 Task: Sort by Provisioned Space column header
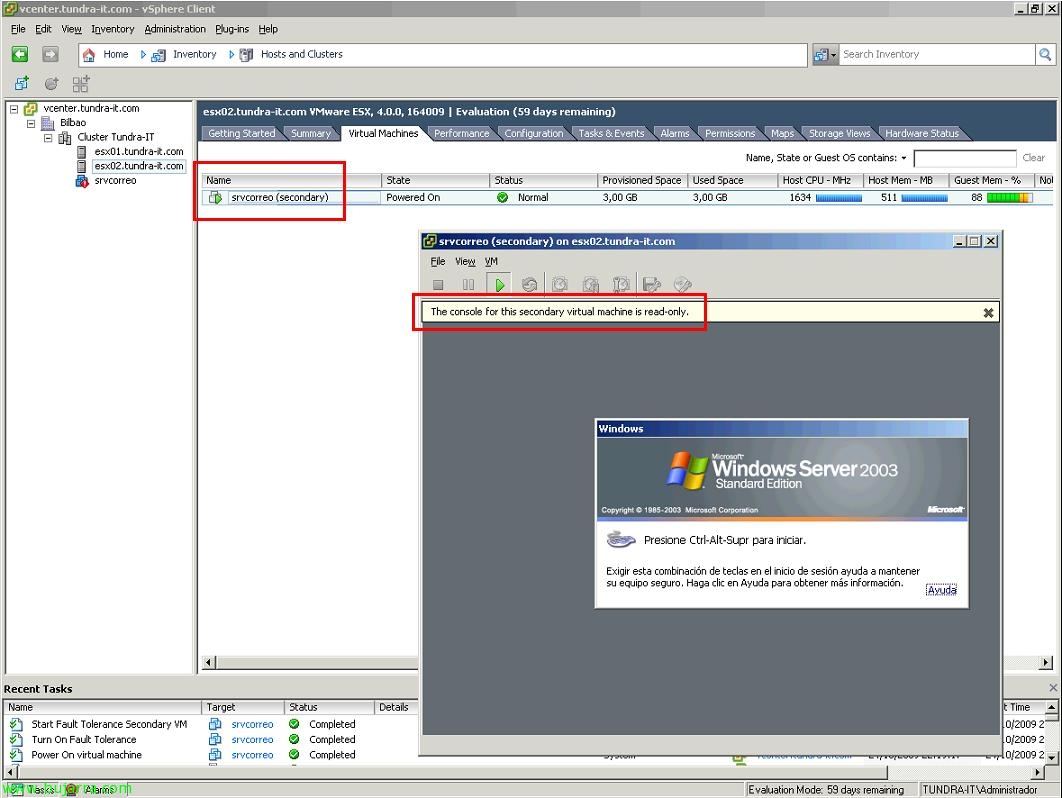(x=641, y=180)
